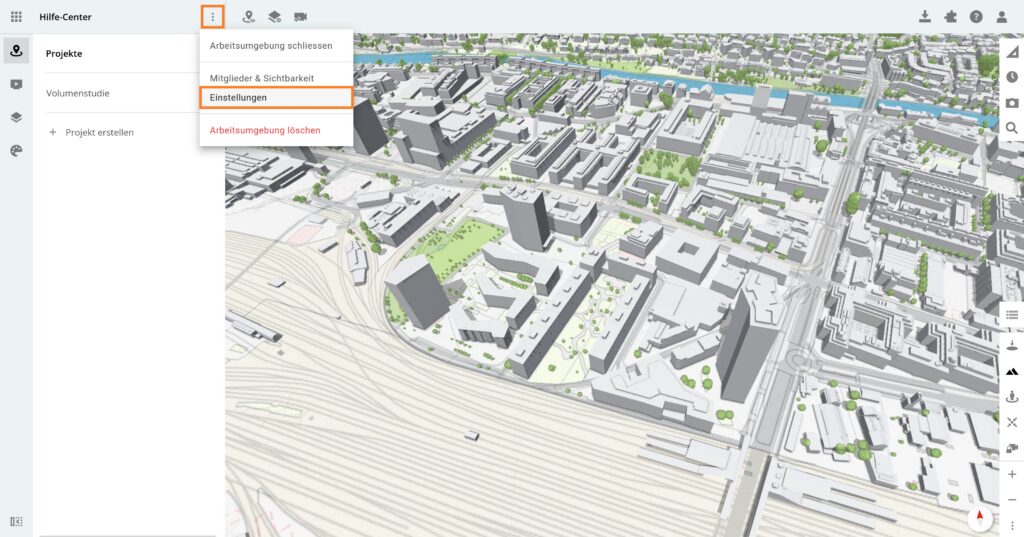Select Einstellungen from the dropdown menu
1024x537 pixels.
pos(276,98)
